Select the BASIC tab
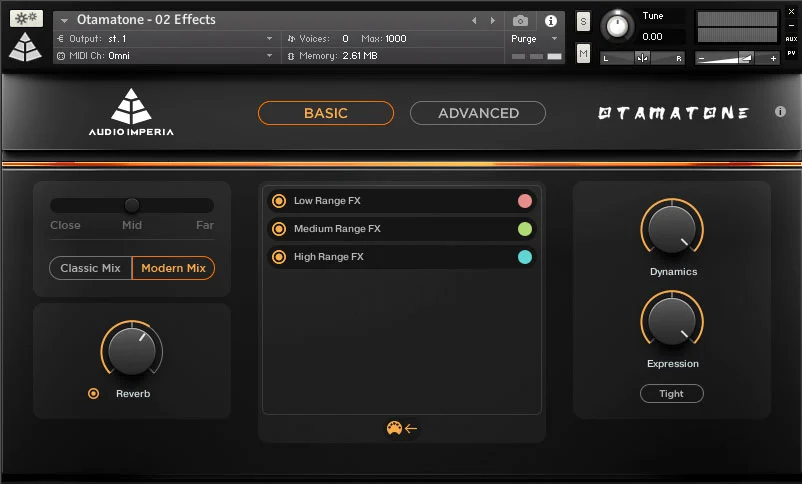Screen dimensions: 802x484 click(x=326, y=113)
